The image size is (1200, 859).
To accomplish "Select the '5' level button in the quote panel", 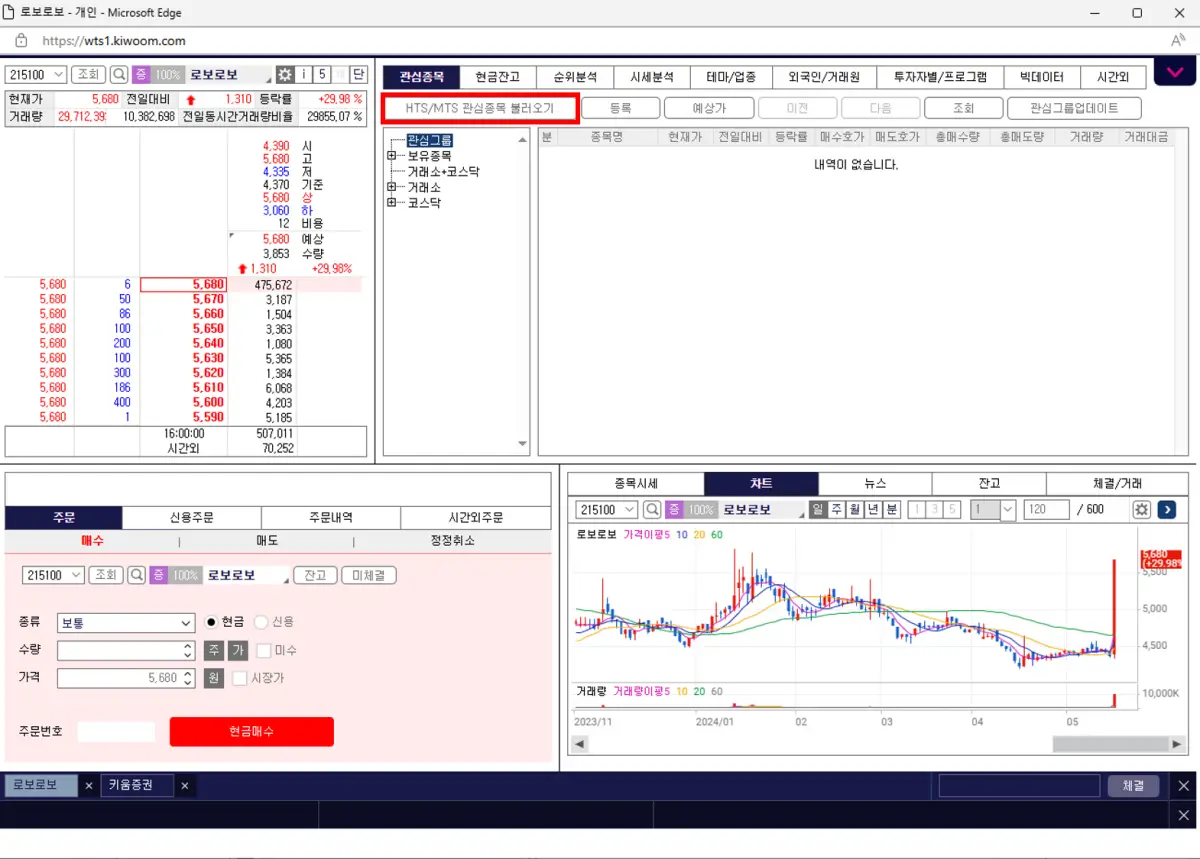I will [x=322, y=75].
